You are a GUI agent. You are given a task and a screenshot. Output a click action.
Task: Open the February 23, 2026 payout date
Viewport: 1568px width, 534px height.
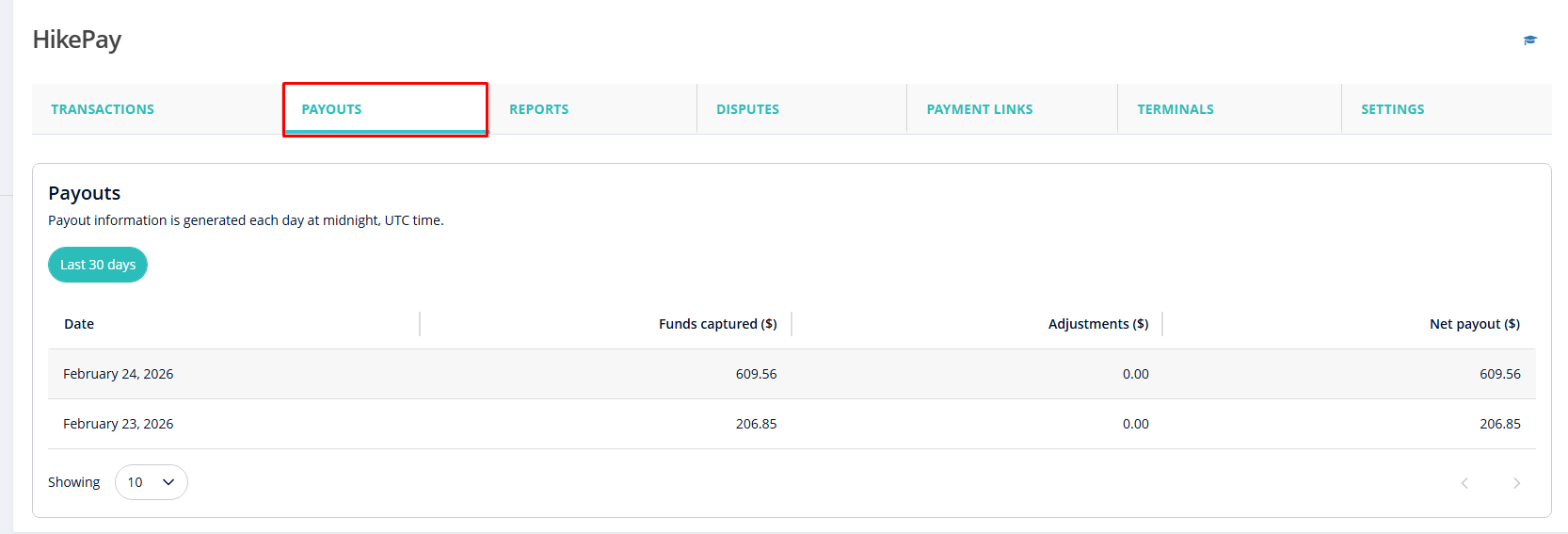pos(119,424)
